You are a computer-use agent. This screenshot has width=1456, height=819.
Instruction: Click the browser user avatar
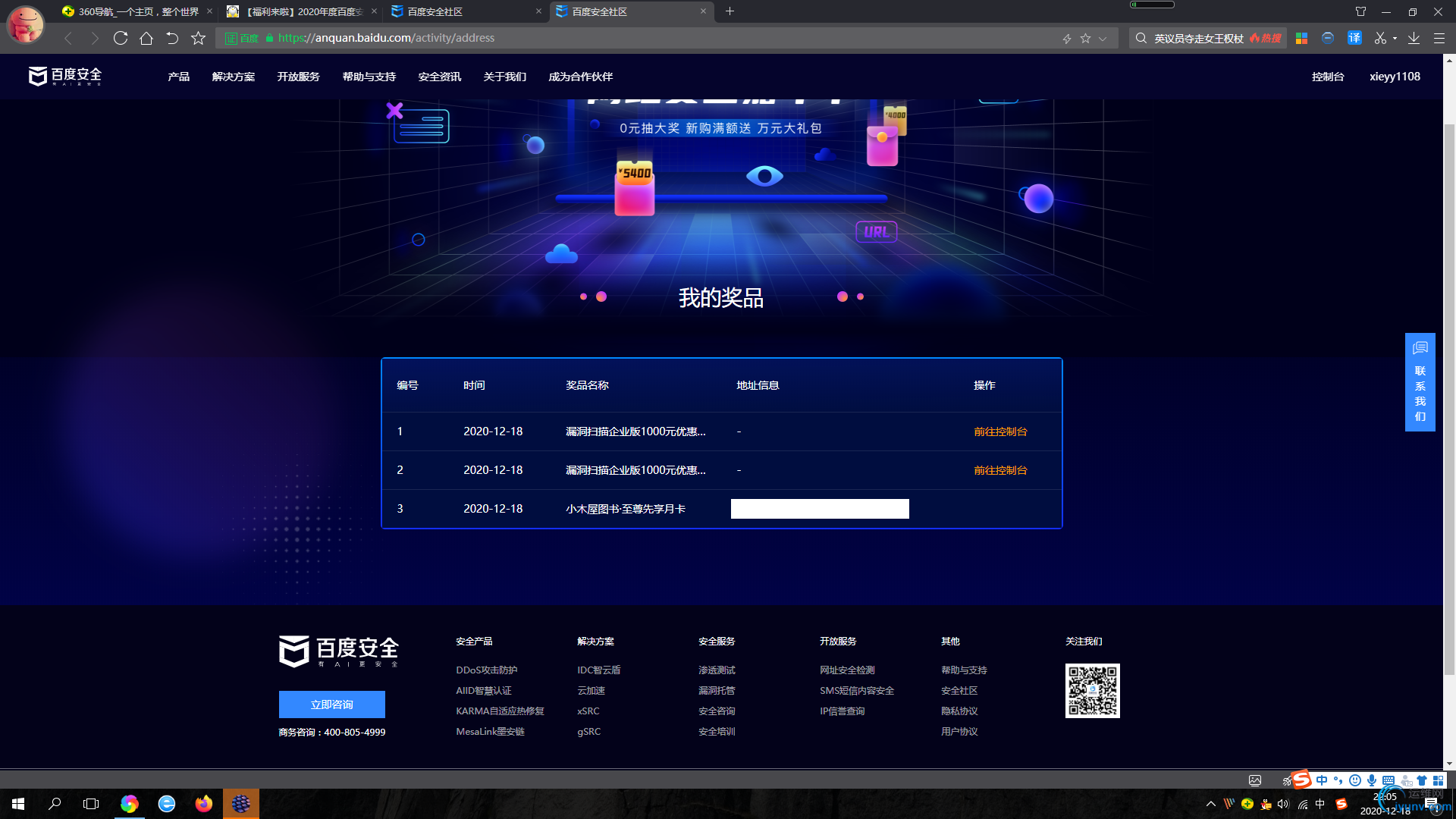pos(25,24)
